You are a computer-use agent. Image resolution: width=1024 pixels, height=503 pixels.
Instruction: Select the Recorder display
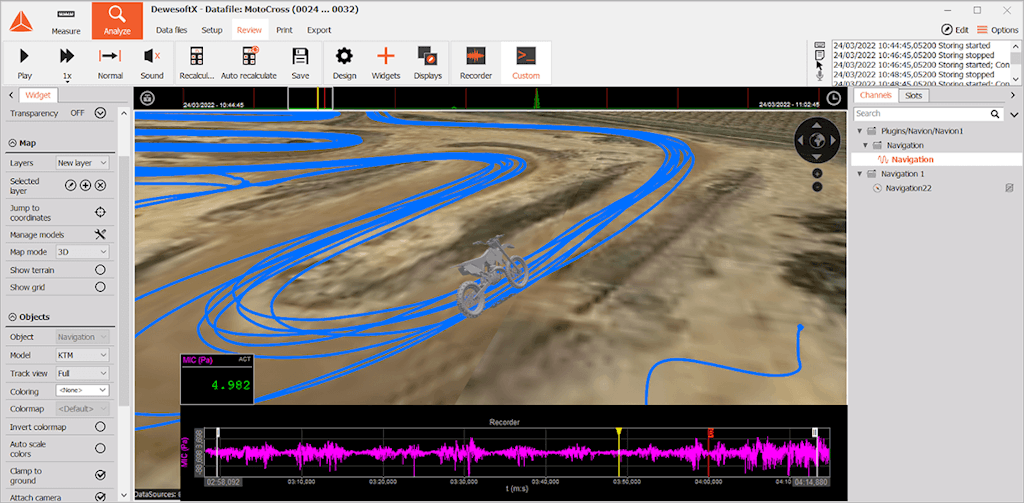coord(475,63)
